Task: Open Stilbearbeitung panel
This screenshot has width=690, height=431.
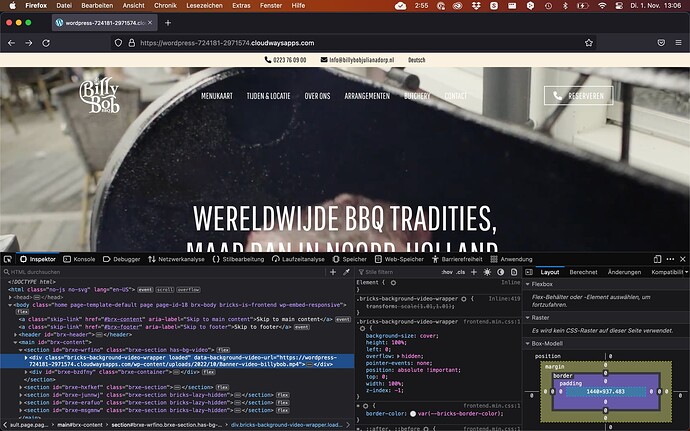Action: click(238, 259)
